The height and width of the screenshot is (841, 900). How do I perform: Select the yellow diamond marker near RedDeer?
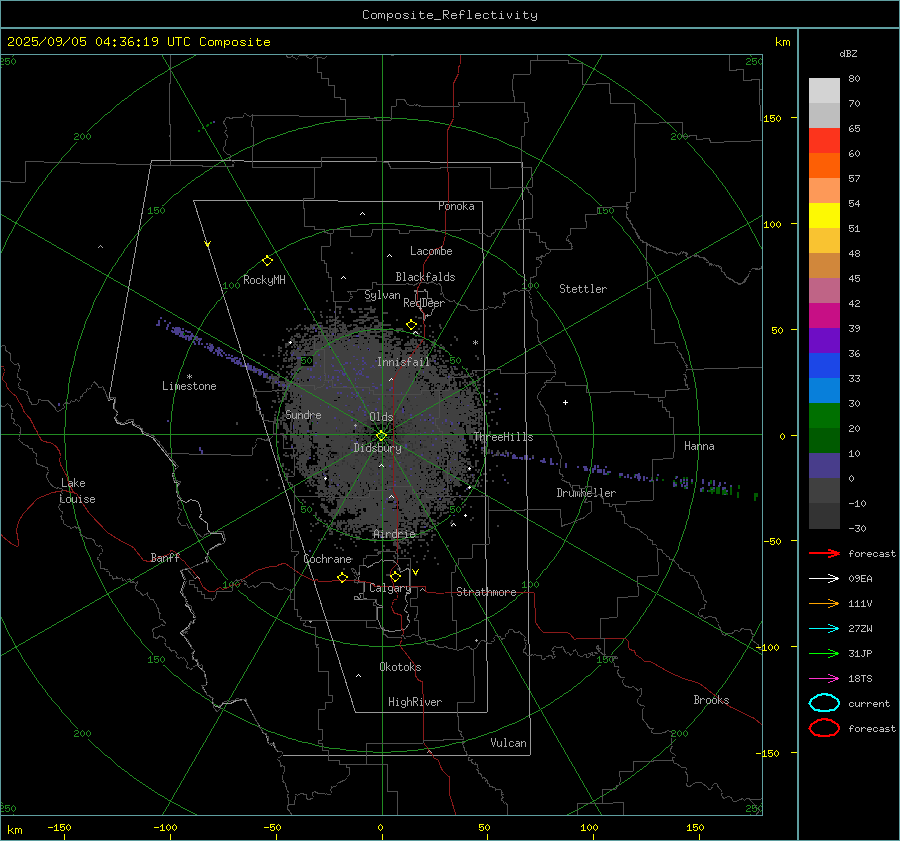click(412, 325)
